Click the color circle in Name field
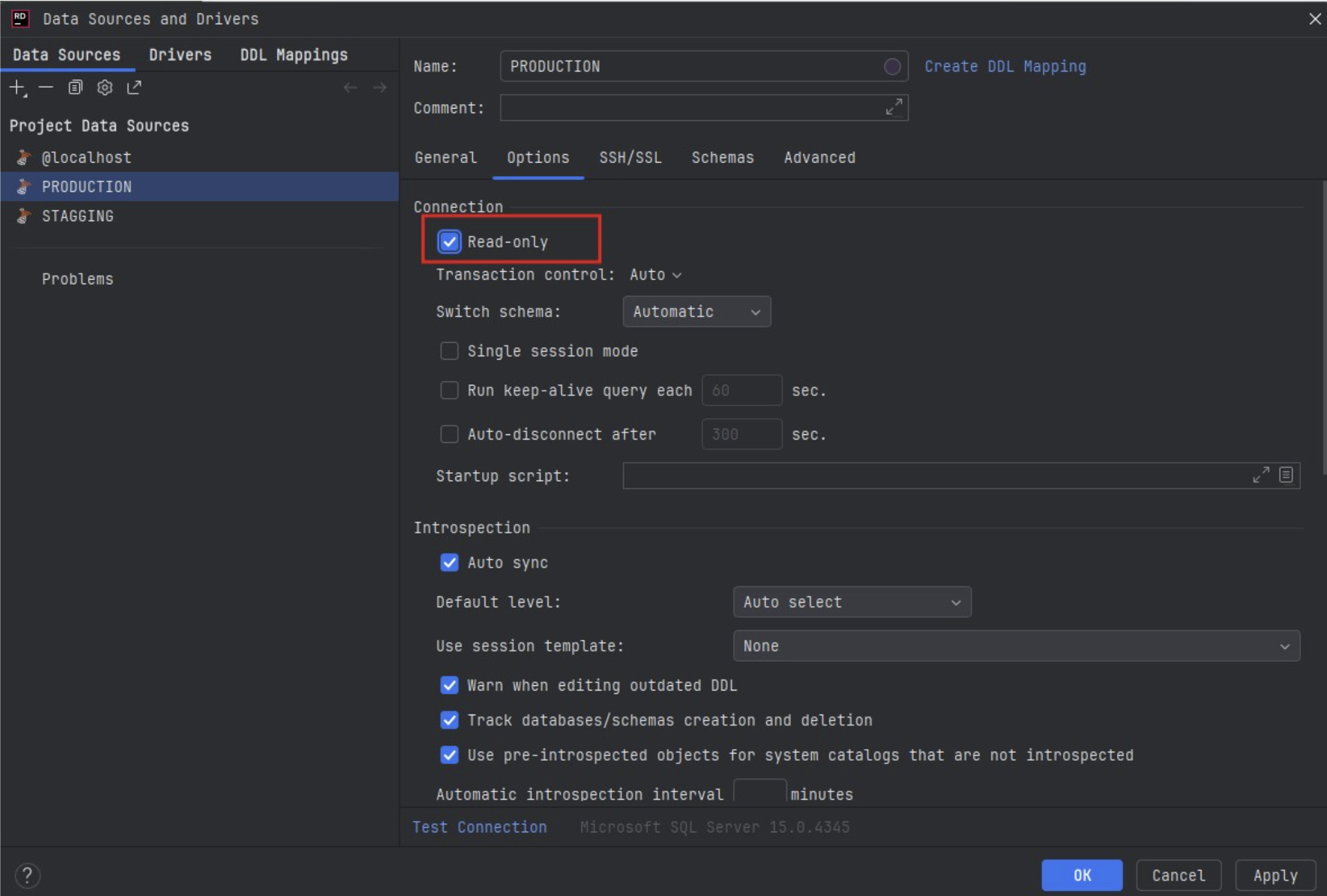This screenshot has height=896, width=1327. [892, 66]
